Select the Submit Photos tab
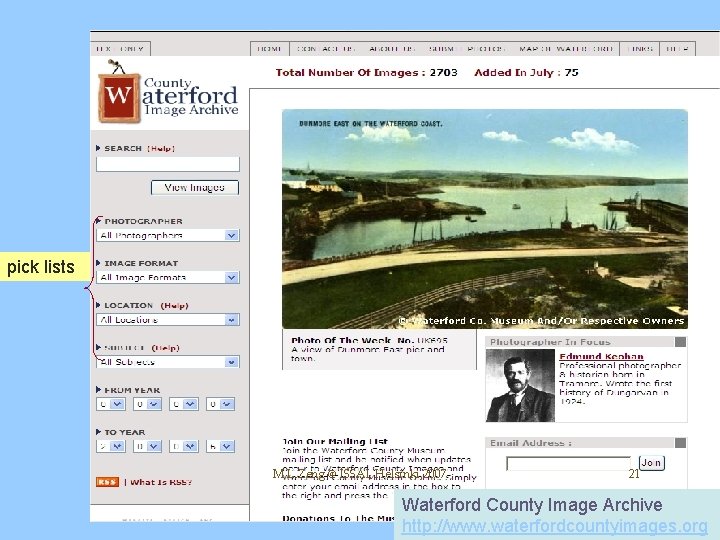 [x=467, y=49]
